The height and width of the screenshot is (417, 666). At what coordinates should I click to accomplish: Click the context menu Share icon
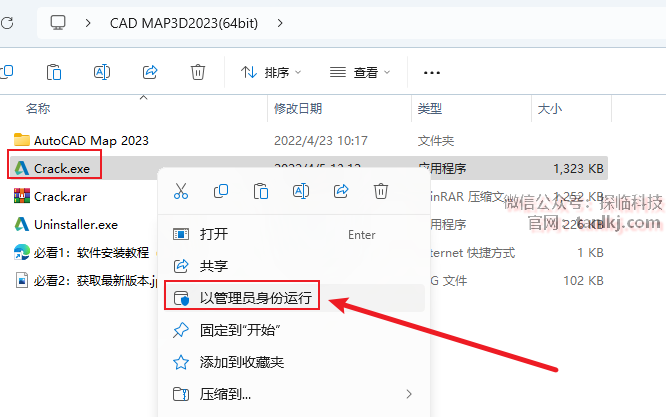coord(341,191)
